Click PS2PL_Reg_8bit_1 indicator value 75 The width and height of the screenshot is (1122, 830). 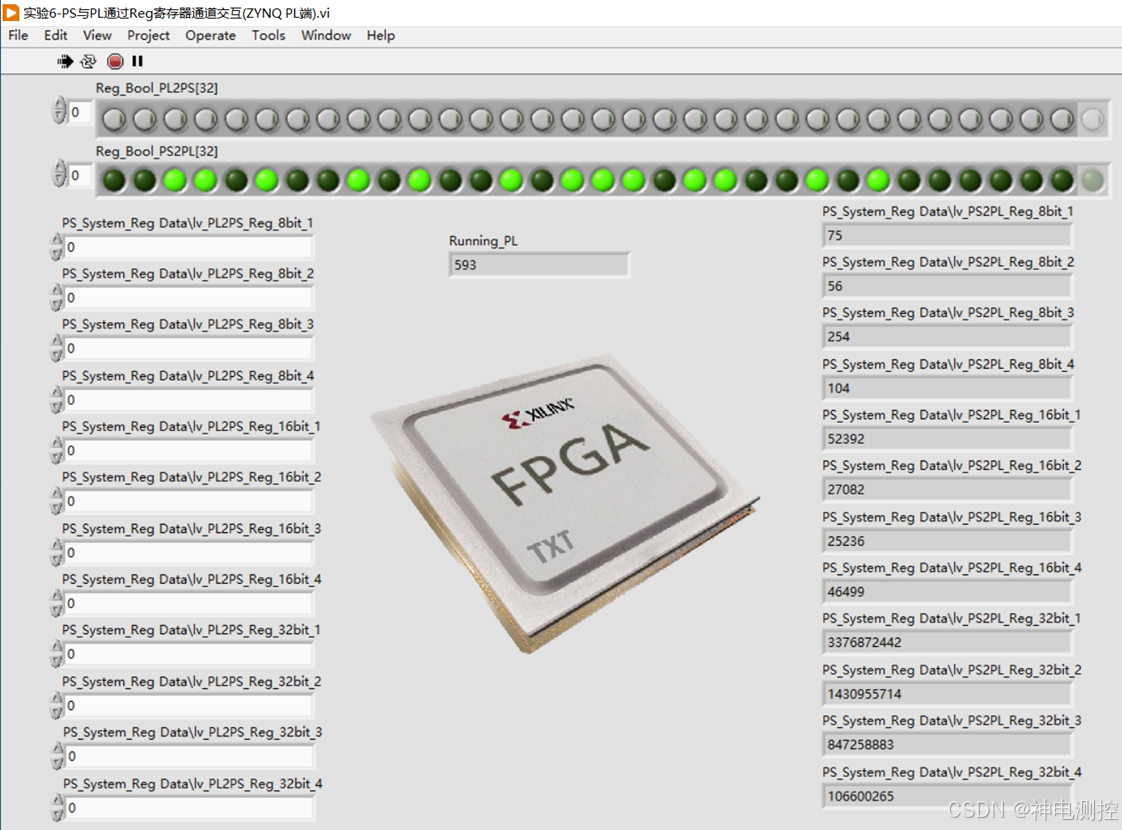coord(947,235)
